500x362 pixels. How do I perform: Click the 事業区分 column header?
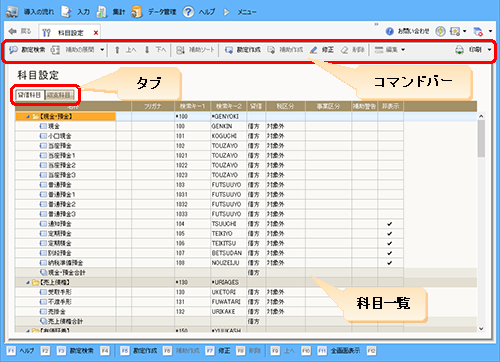pyautogui.click(x=328, y=106)
